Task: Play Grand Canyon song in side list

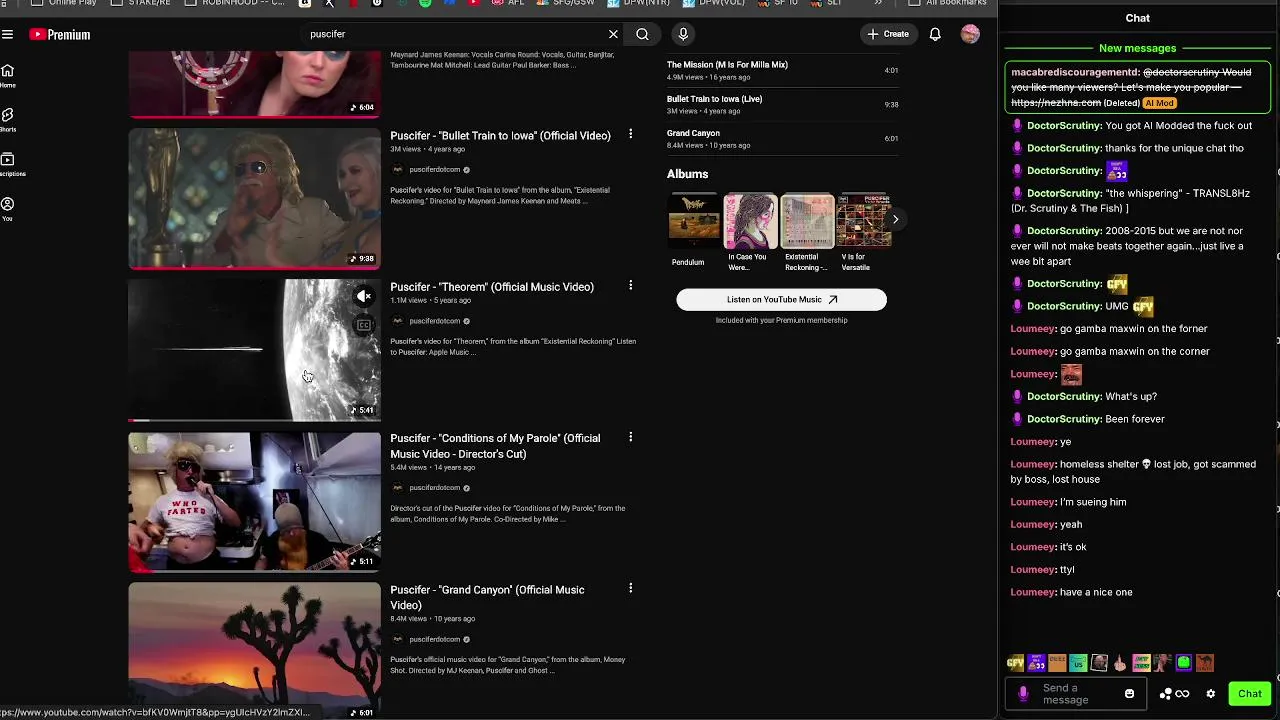Action: pos(782,138)
